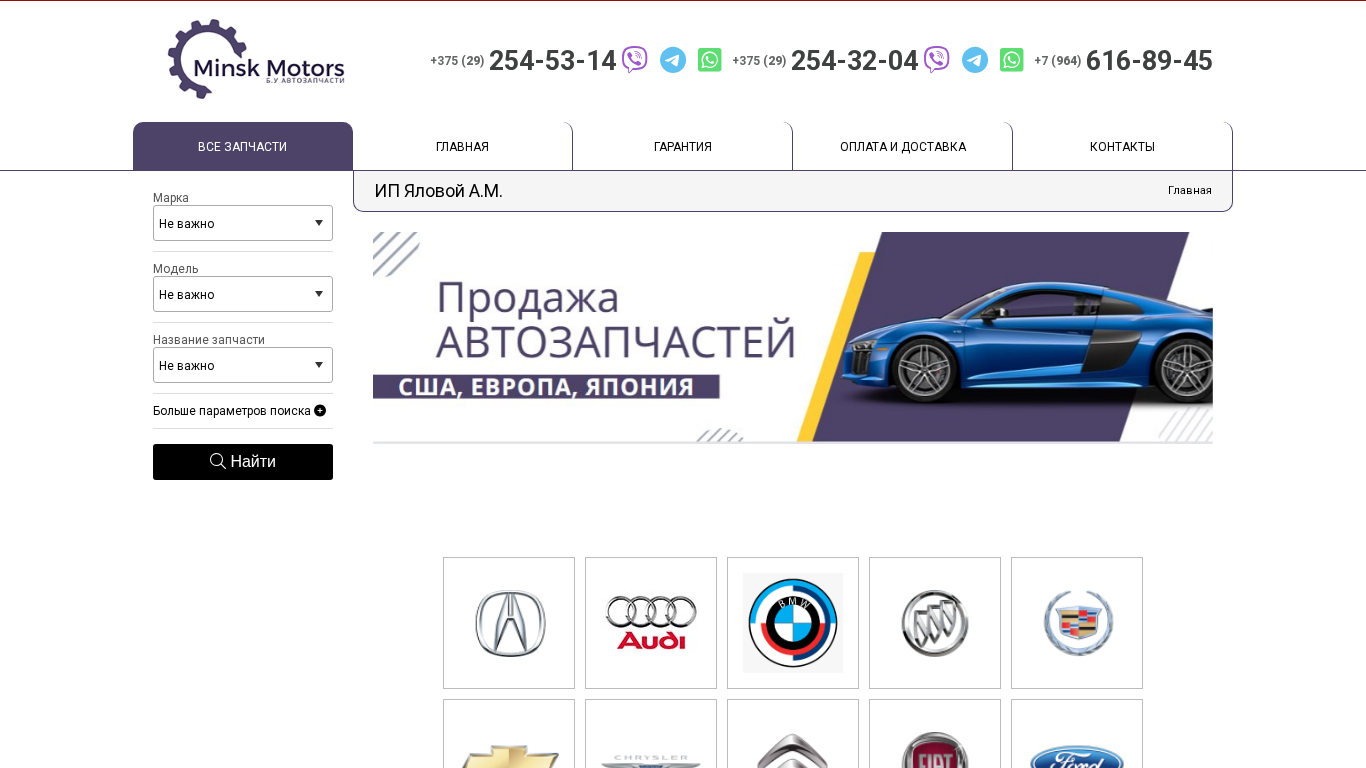The width and height of the screenshot is (1366, 768).
Task: Select the Acura brand logo
Action: (509, 623)
